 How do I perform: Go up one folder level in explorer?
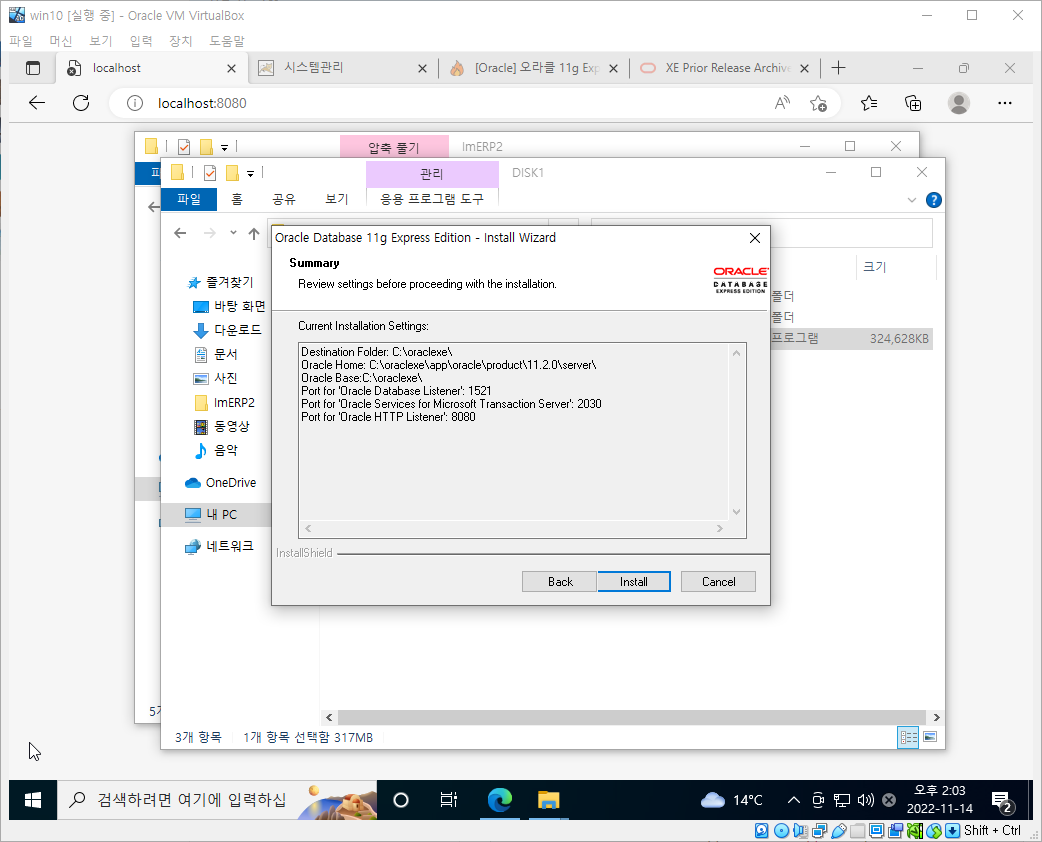click(254, 233)
